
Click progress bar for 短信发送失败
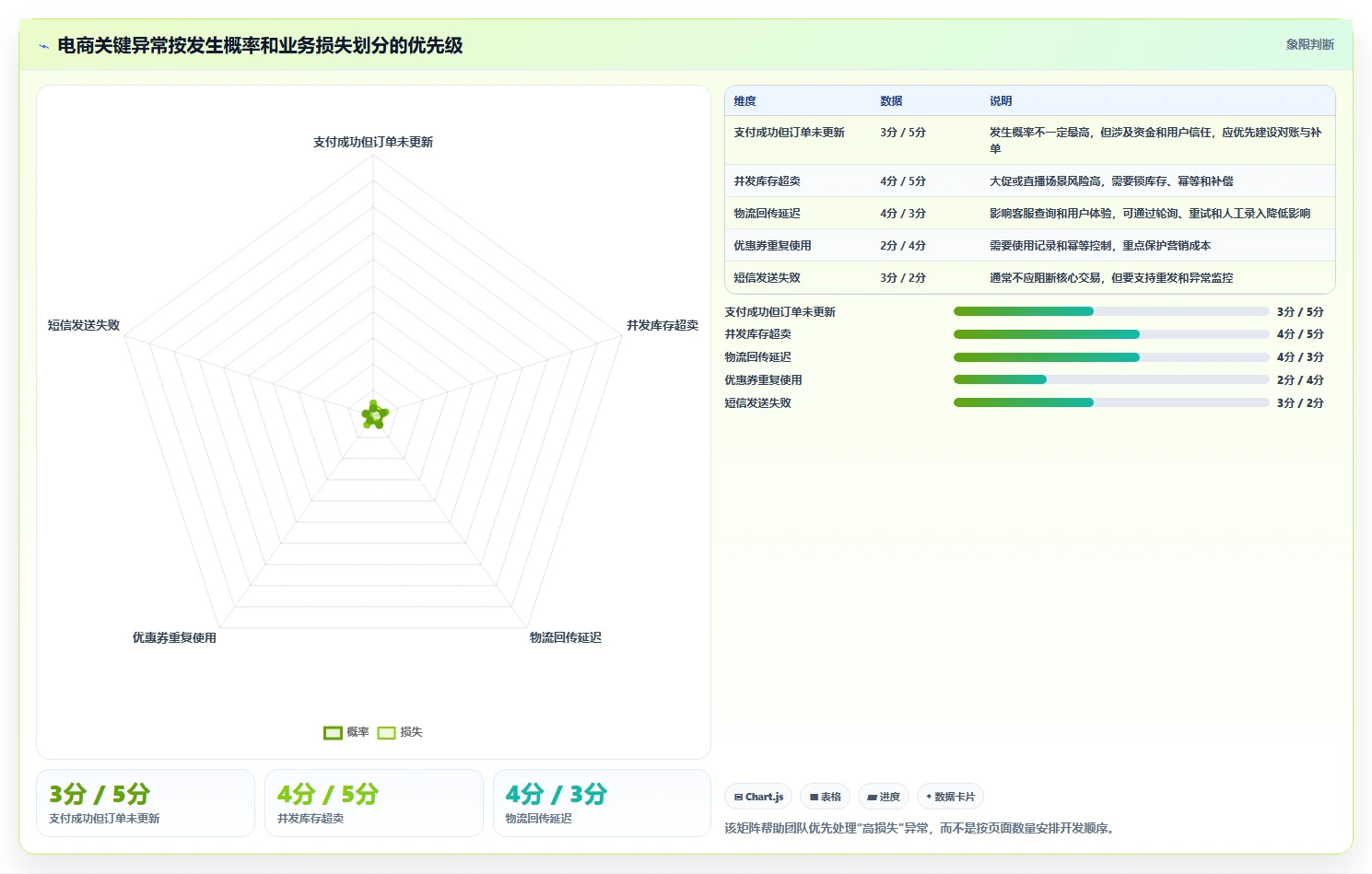tap(1111, 402)
